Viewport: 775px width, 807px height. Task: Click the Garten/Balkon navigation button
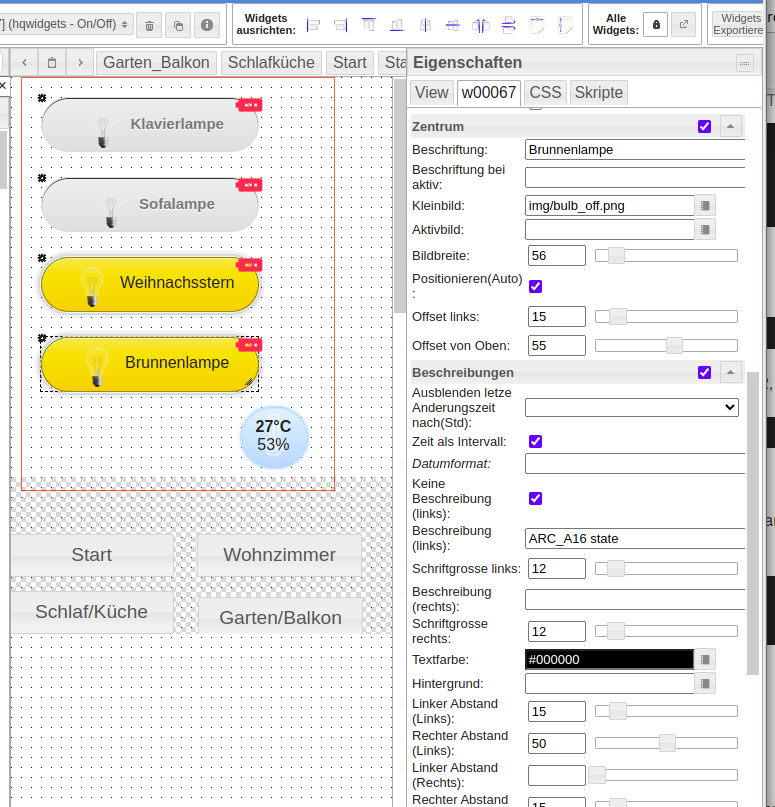tap(280, 618)
